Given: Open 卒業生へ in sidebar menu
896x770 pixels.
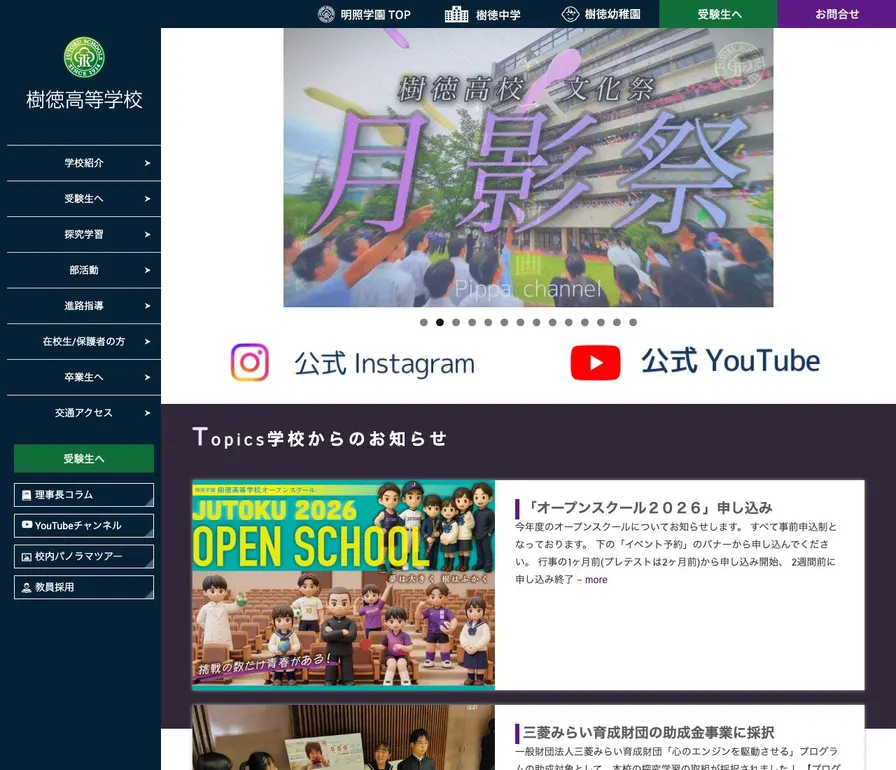Looking at the screenshot, I should coord(84,377).
